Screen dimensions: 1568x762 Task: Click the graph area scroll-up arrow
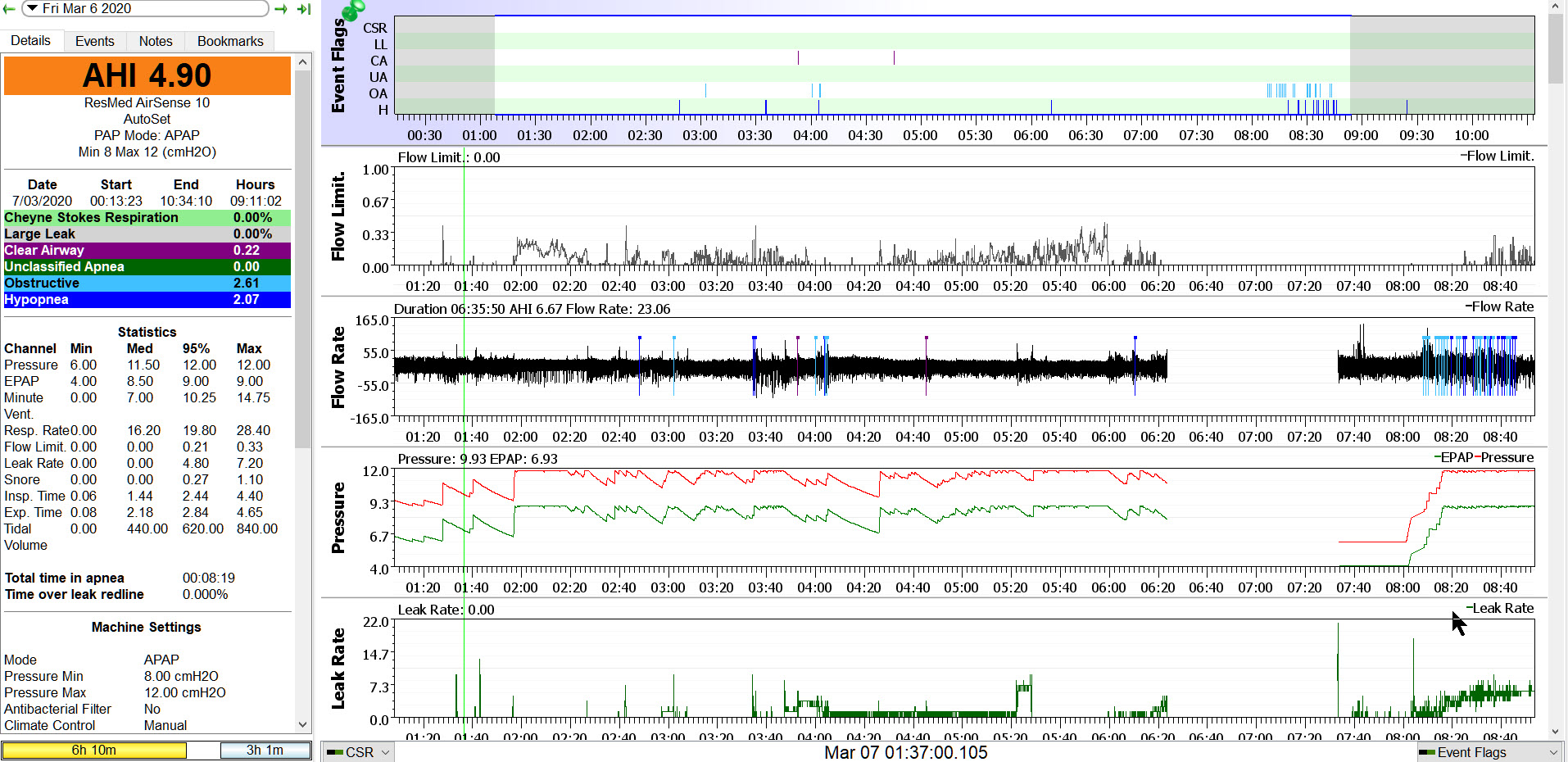(x=1556, y=7)
